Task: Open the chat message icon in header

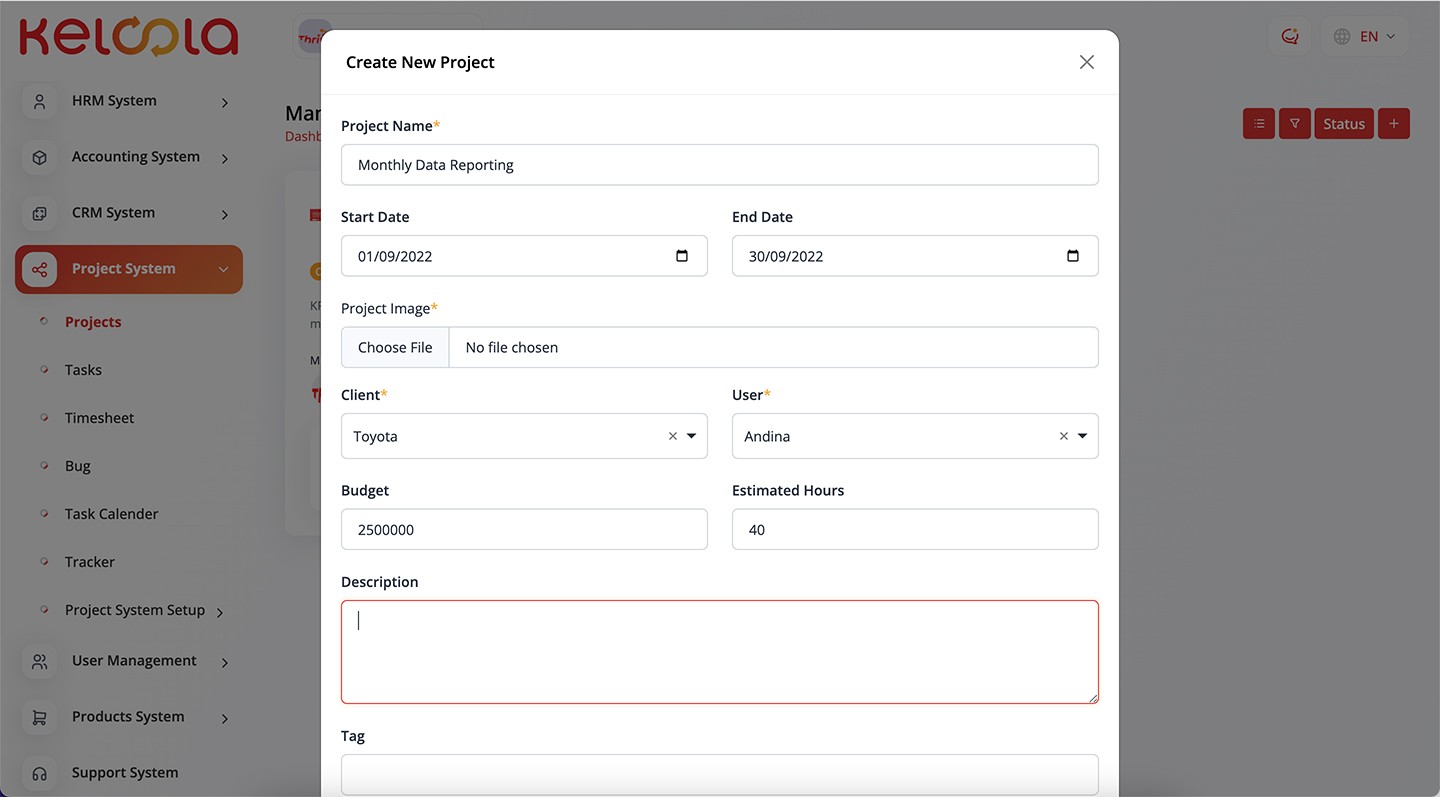Action: [x=1290, y=37]
